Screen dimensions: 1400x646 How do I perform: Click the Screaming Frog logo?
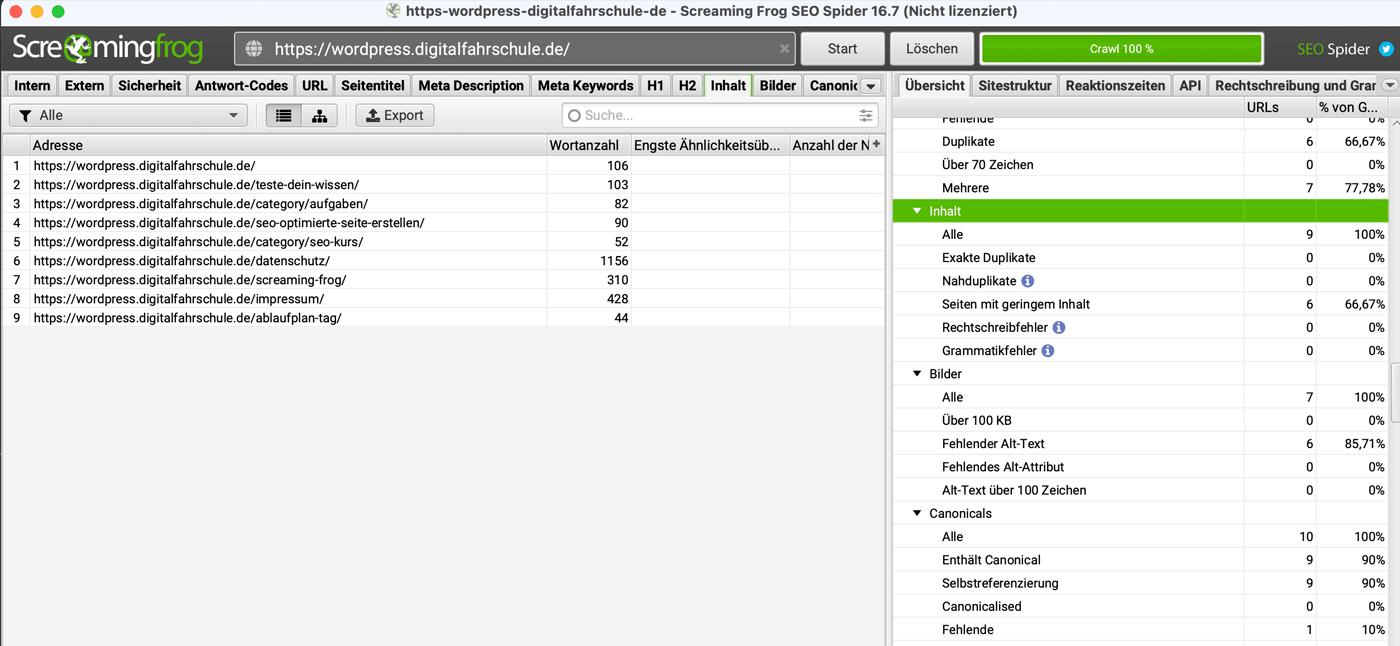(108, 48)
